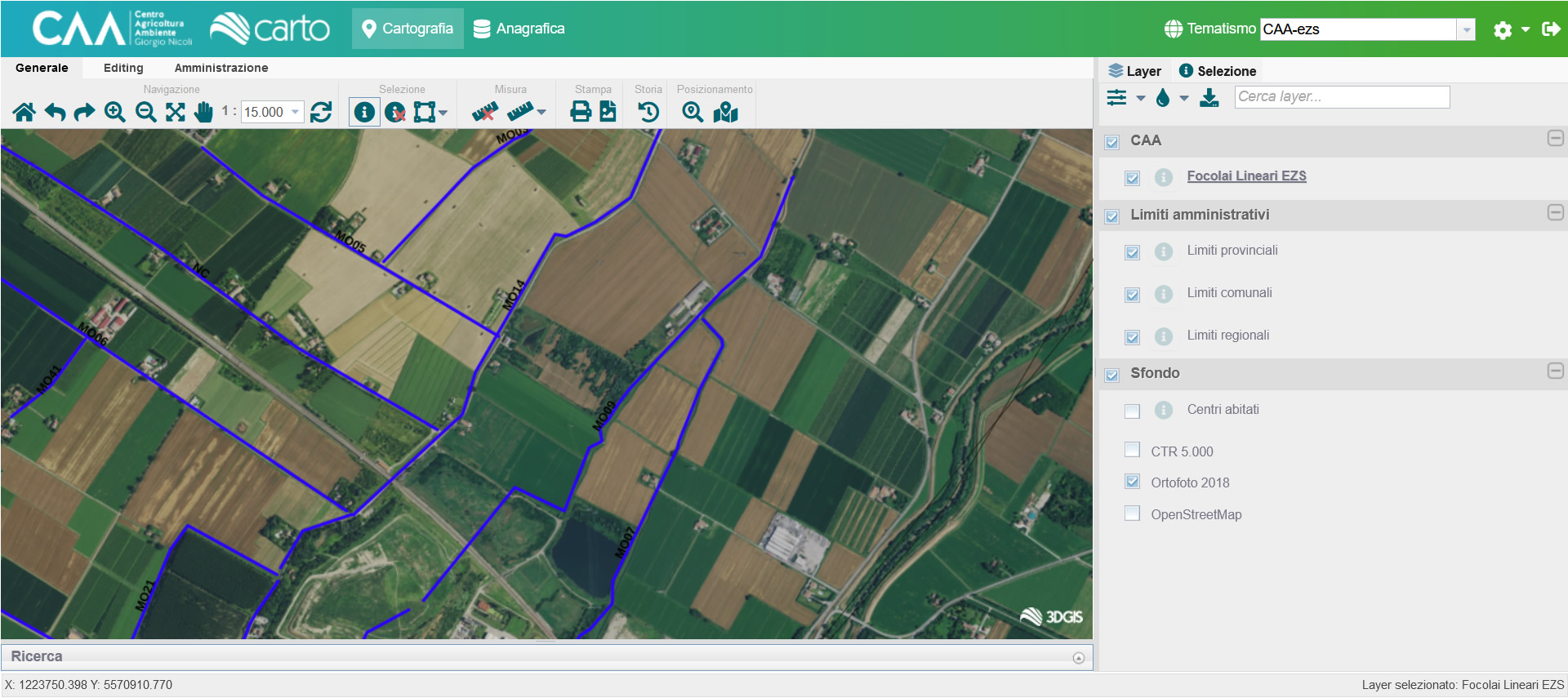The width and height of the screenshot is (1568, 698).
Task: Open the map marker positioning tool
Action: [725, 112]
